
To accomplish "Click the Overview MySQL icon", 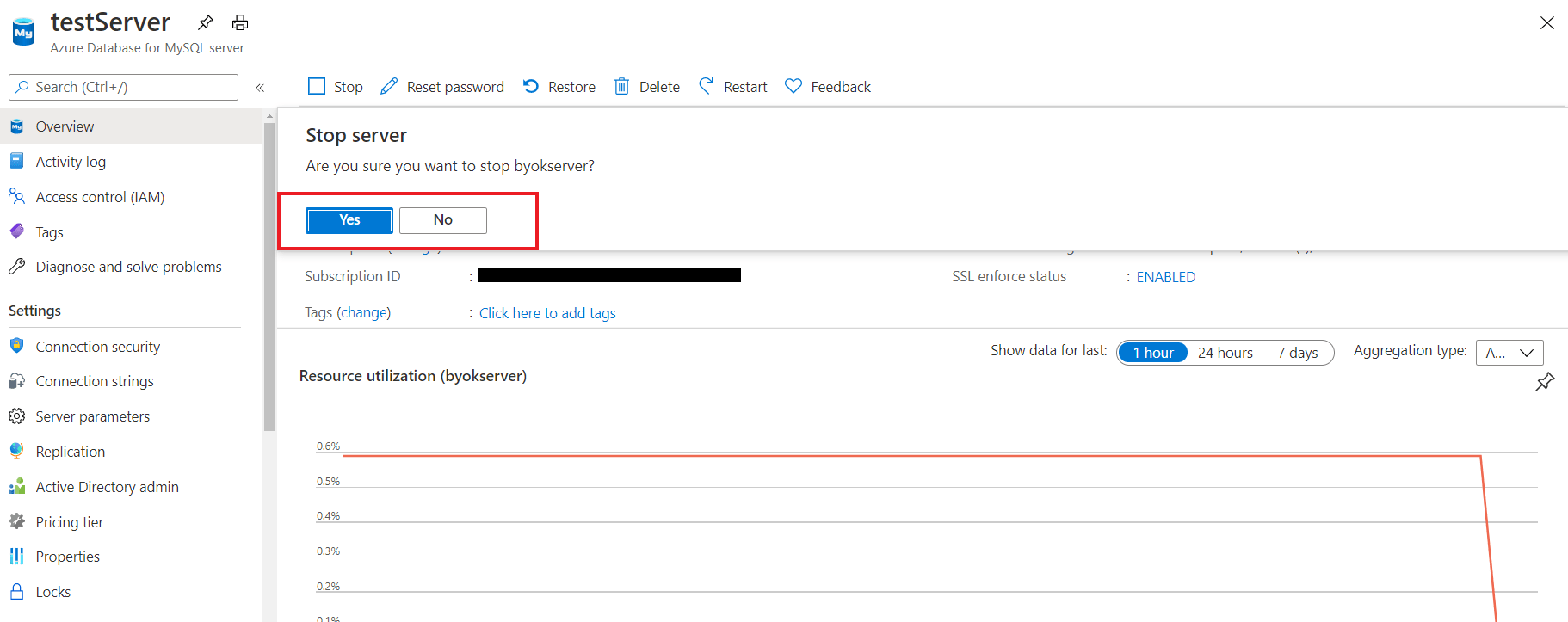I will point(16,126).
